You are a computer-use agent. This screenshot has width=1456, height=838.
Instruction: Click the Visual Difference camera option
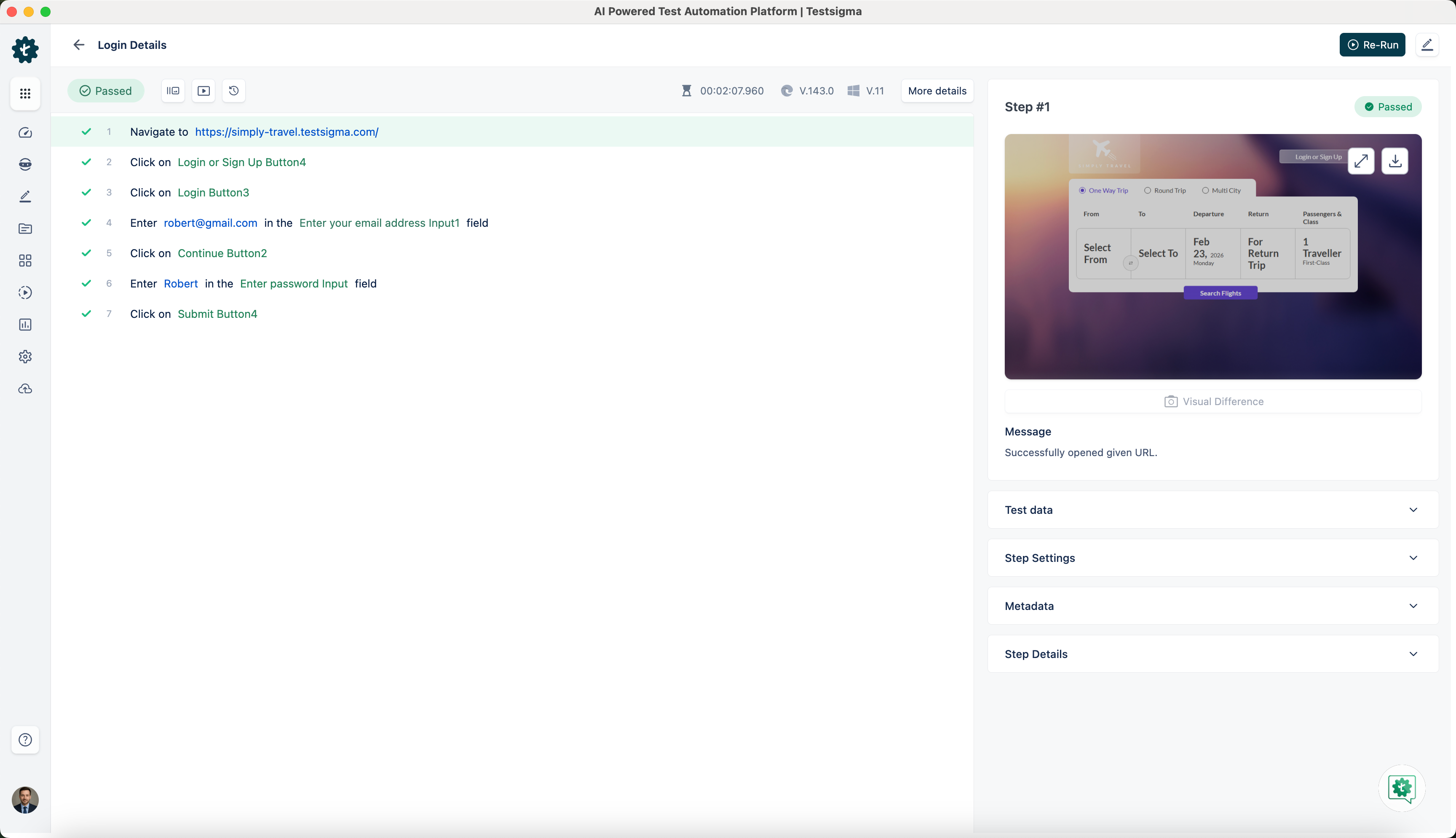point(1213,401)
